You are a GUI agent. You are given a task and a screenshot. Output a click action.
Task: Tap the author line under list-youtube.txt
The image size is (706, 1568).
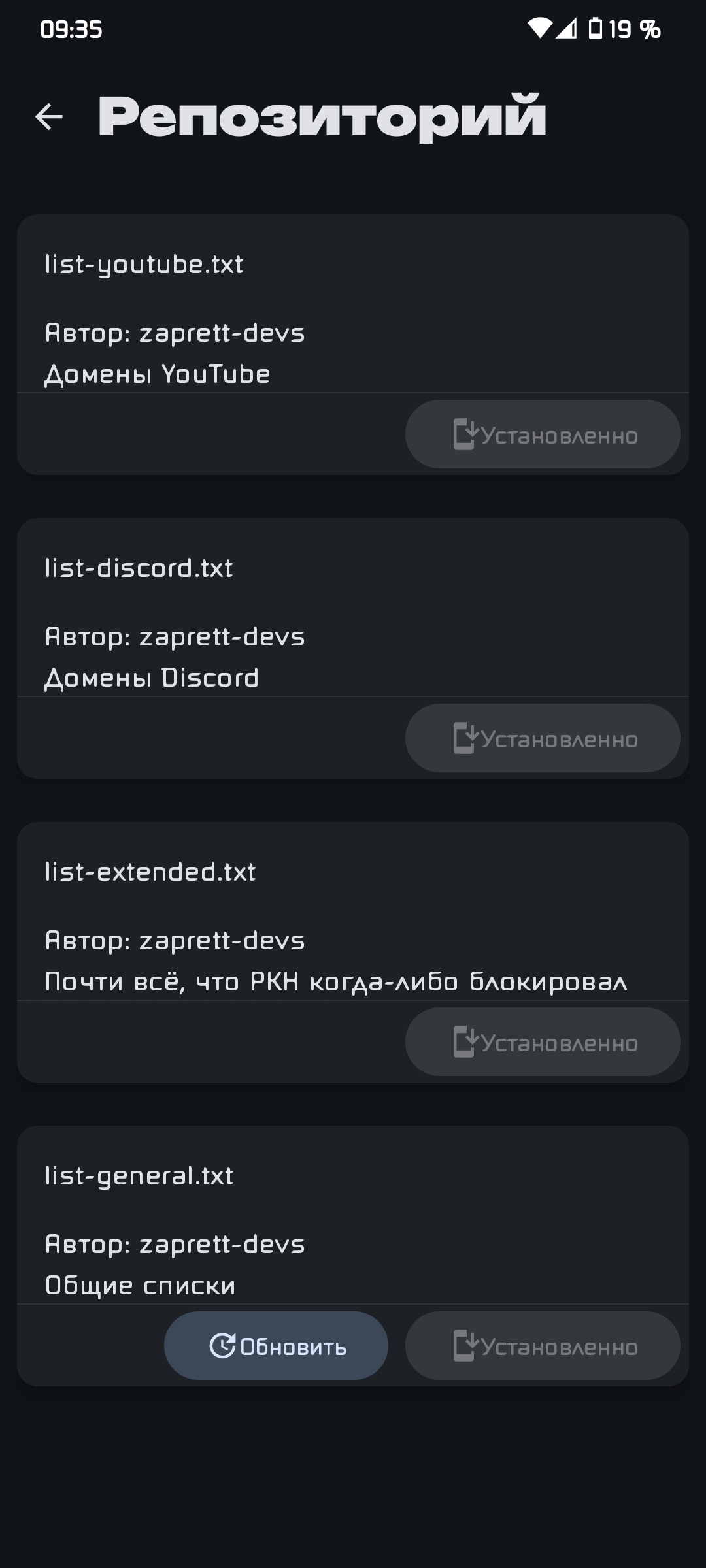click(x=175, y=333)
